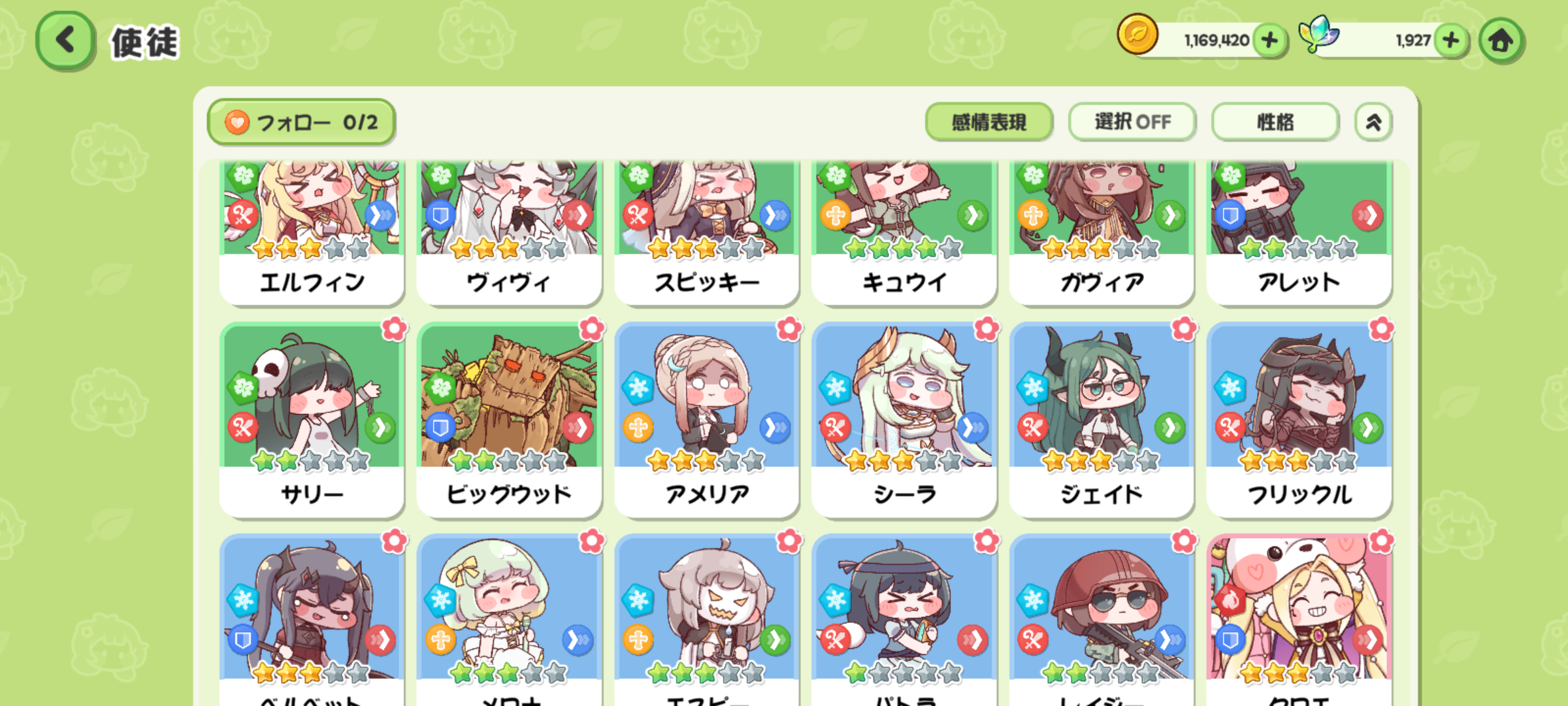The width and height of the screenshot is (1568, 706).
Task: Toggle the フォロー 0/2 follow filter
Action: (302, 122)
